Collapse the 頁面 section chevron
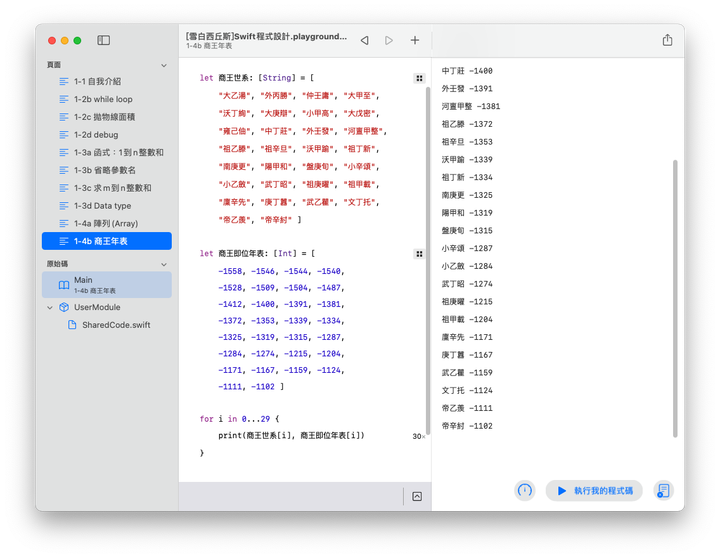Image resolution: width=720 pixels, height=558 pixels. [164, 65]
